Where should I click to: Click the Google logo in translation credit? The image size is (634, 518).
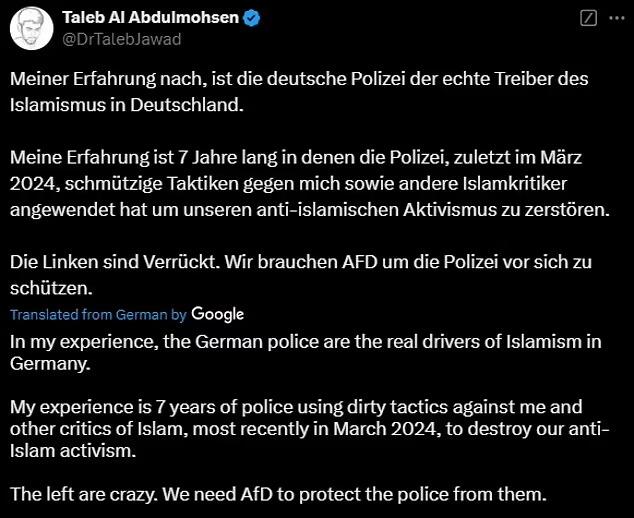[x=218, y=315]
